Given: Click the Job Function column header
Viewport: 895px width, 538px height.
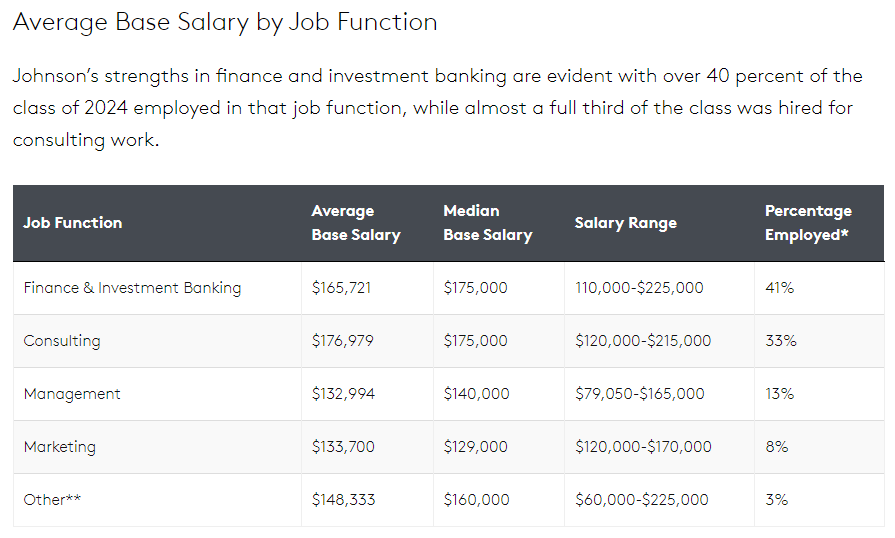Looking at the screenshot, I should click(x=73, y=223).
